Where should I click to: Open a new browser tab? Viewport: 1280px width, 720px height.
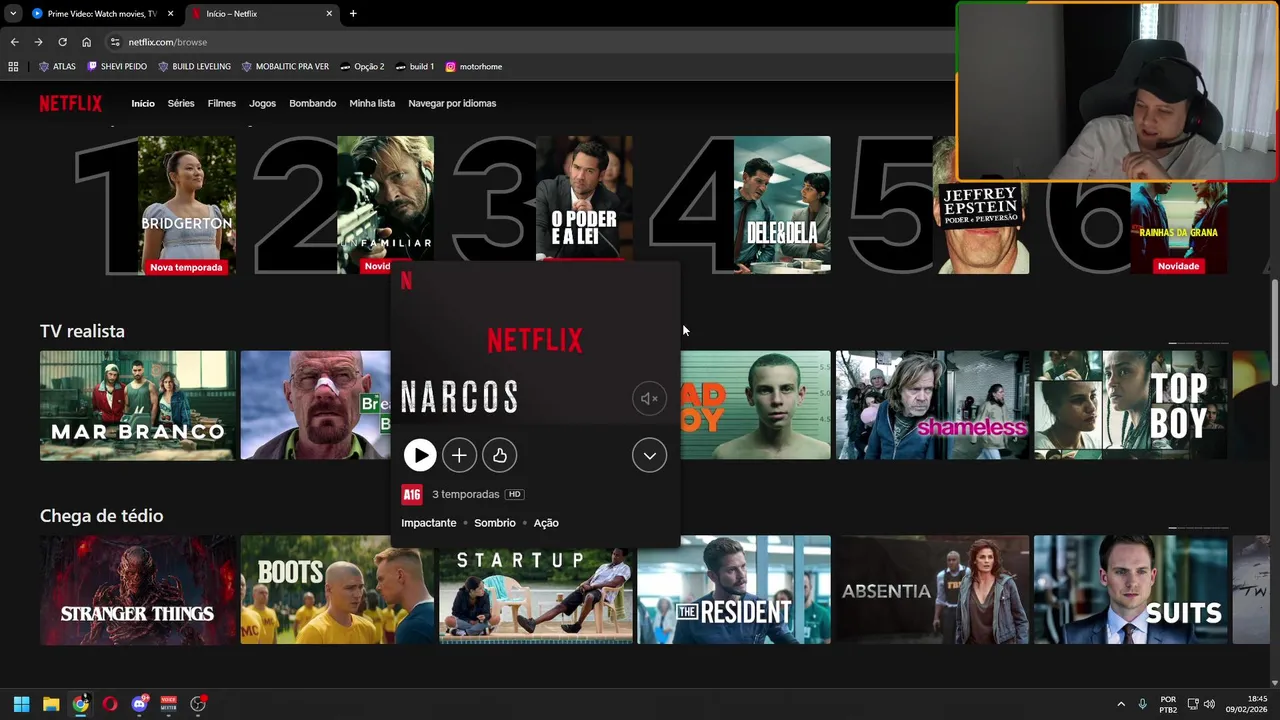tap(353, 14)
